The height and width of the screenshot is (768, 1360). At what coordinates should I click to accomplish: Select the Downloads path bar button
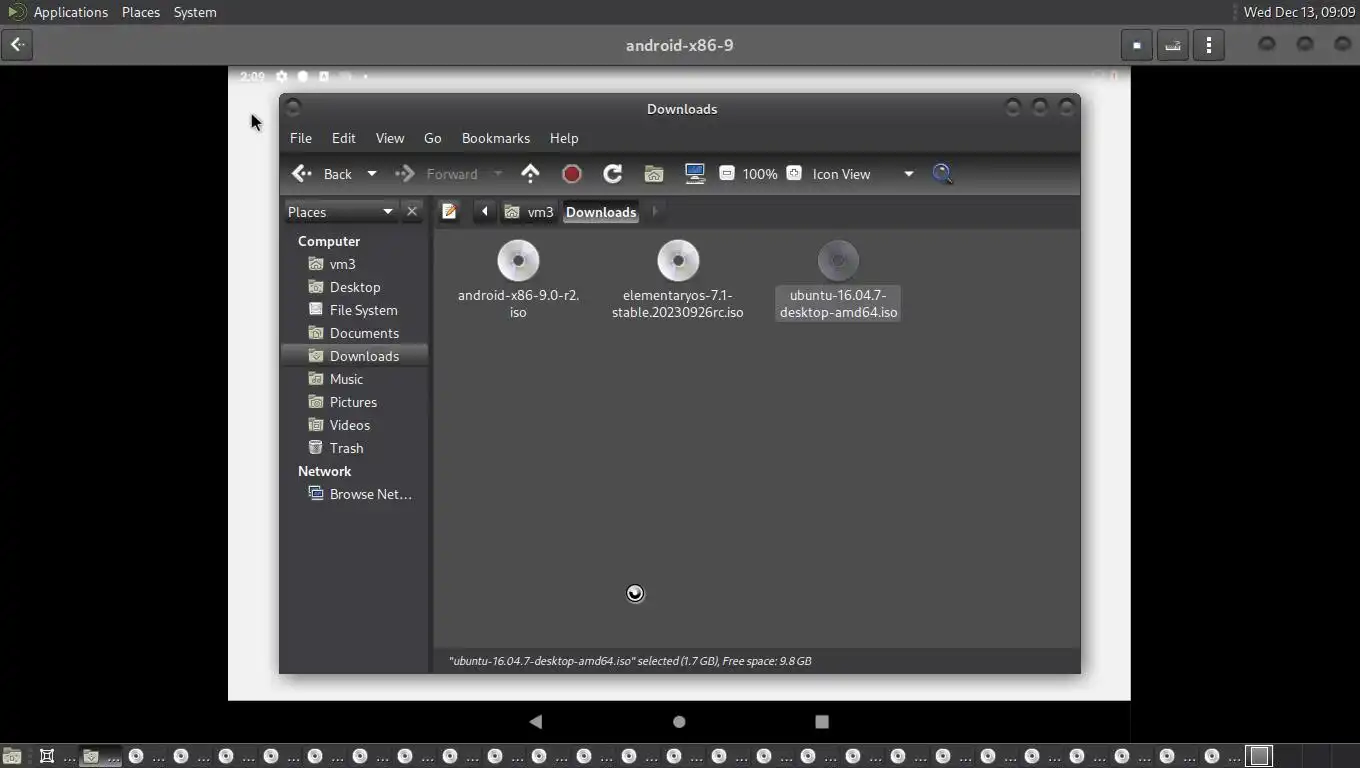click(x=601, y=212)
